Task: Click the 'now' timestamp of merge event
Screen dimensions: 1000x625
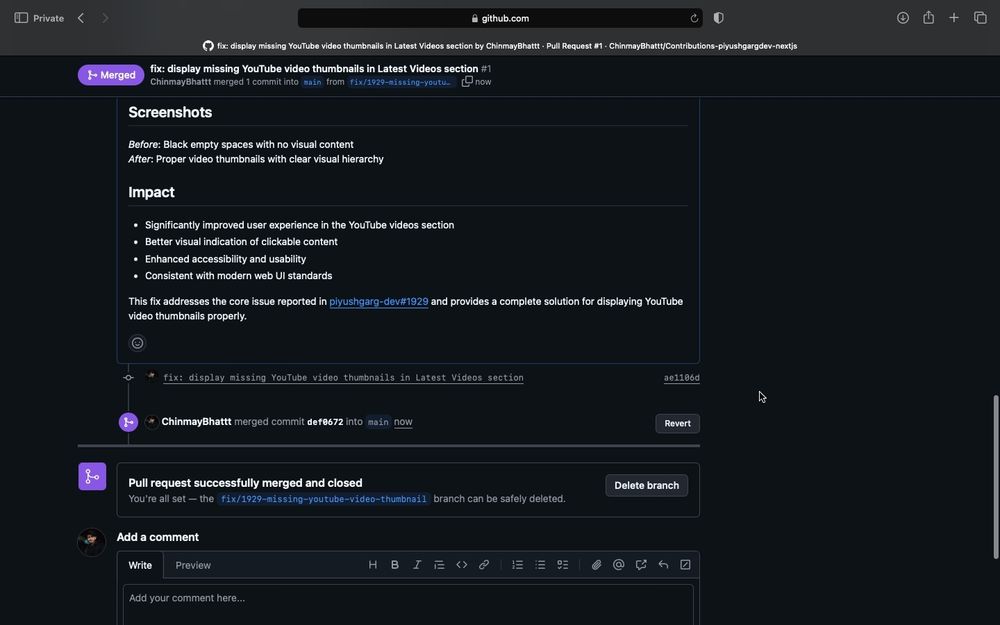Action: pyautogui.click(x=403, y=422)
